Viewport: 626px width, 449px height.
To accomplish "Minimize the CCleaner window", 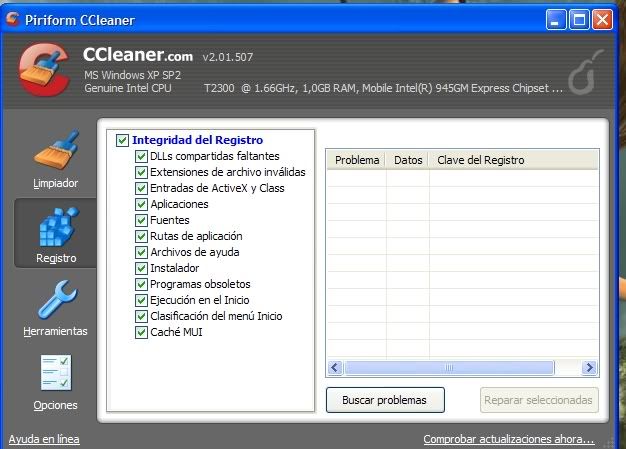I will 555,19.
